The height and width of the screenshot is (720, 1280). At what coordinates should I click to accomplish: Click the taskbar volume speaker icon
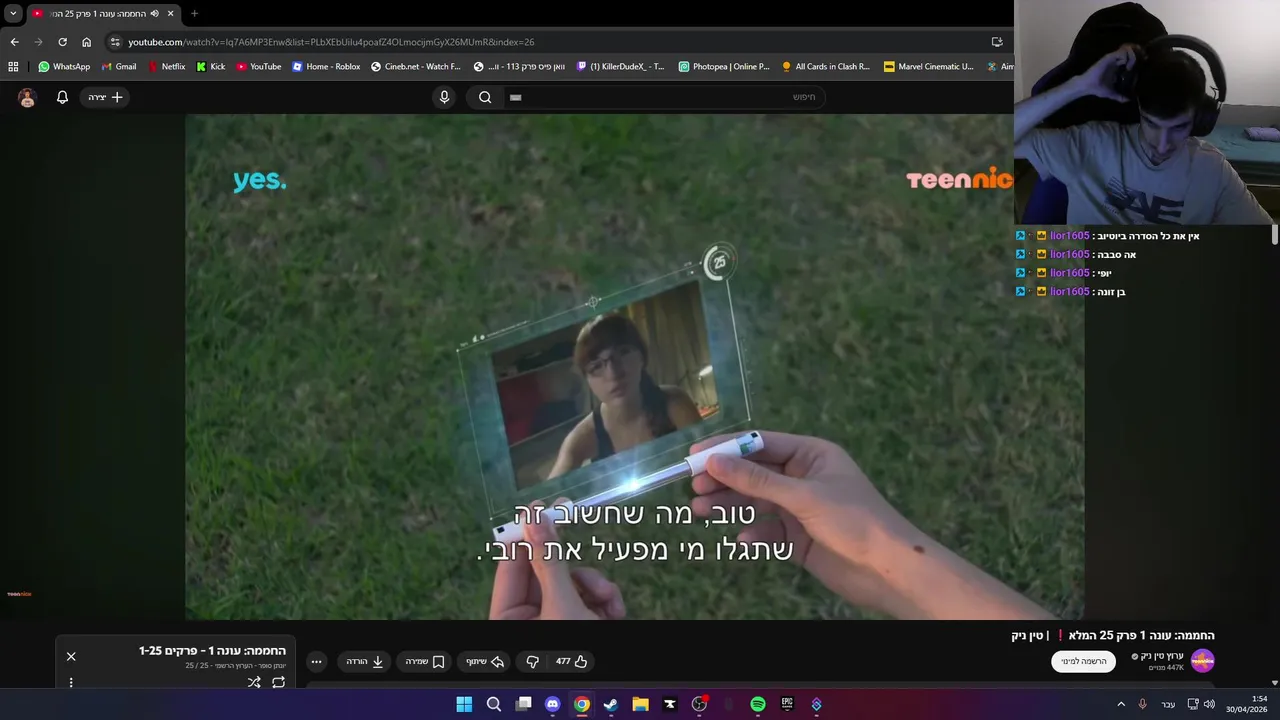pos(1209,704)
